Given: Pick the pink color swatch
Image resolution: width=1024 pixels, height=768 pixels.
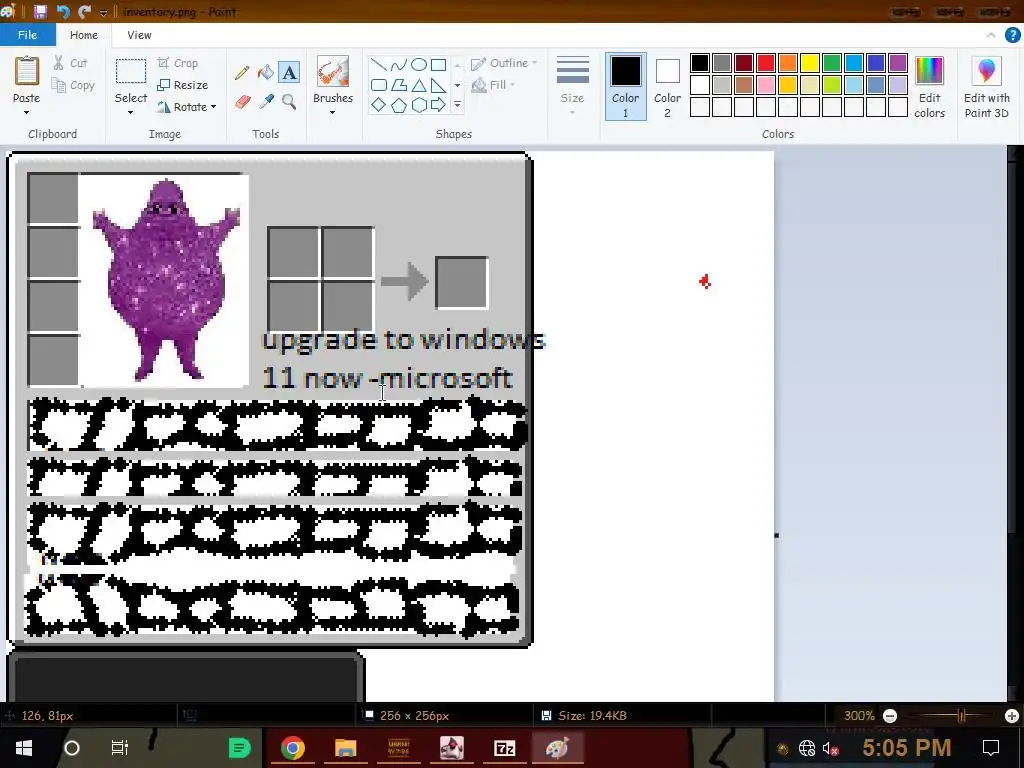Looking at the screenshot, I should click(x=766, y=85).
